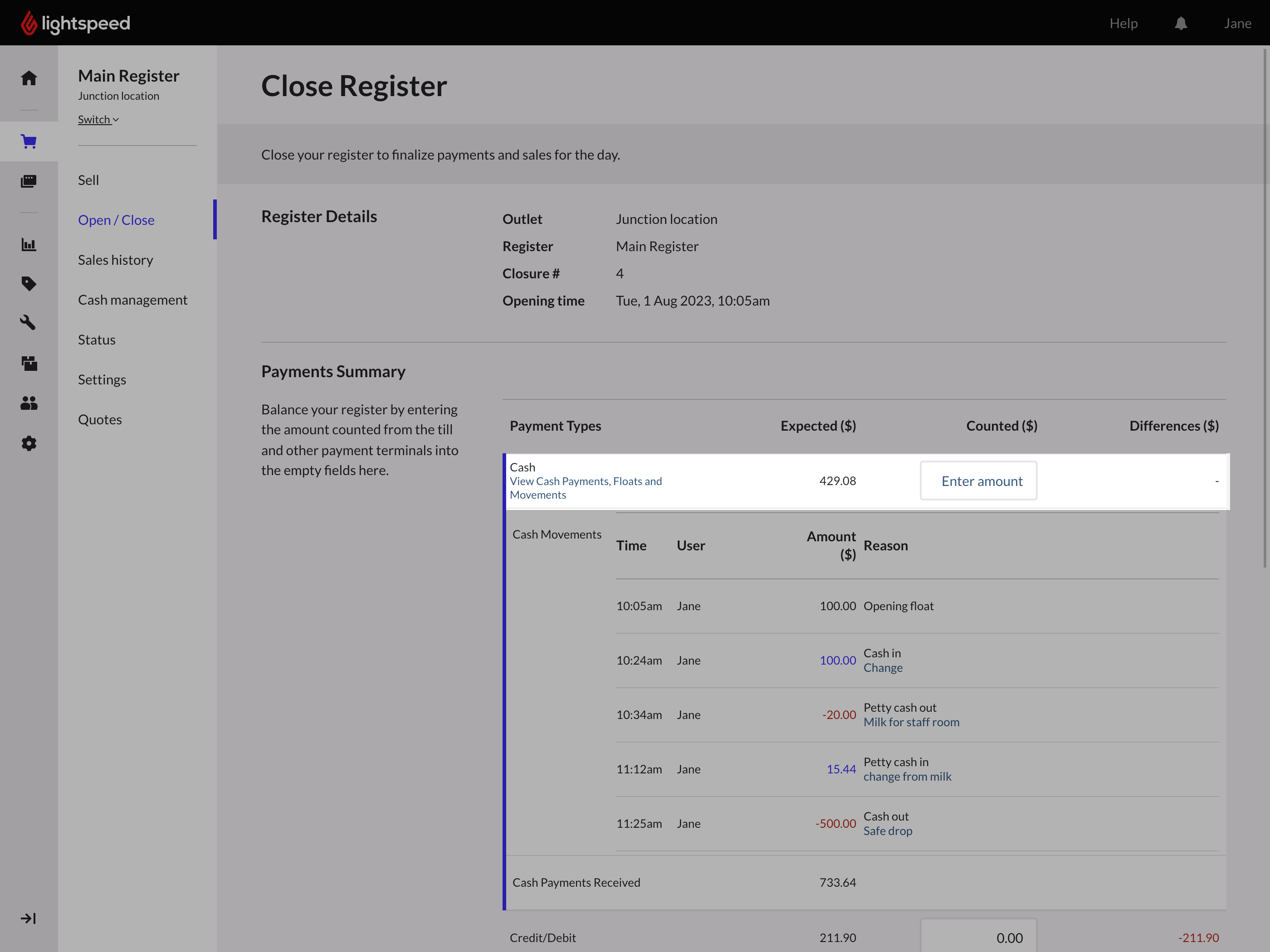Open the Status page

point(97,340)
